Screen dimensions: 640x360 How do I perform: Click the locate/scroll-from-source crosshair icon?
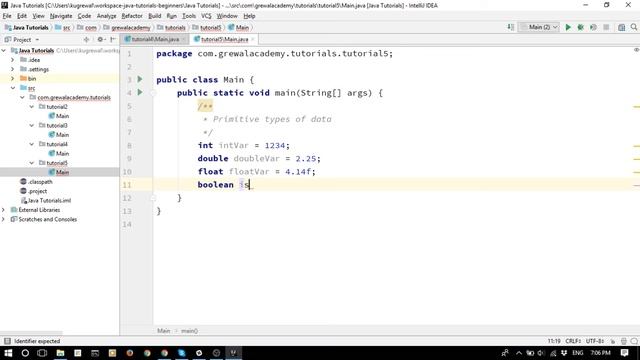pos(86,40)
